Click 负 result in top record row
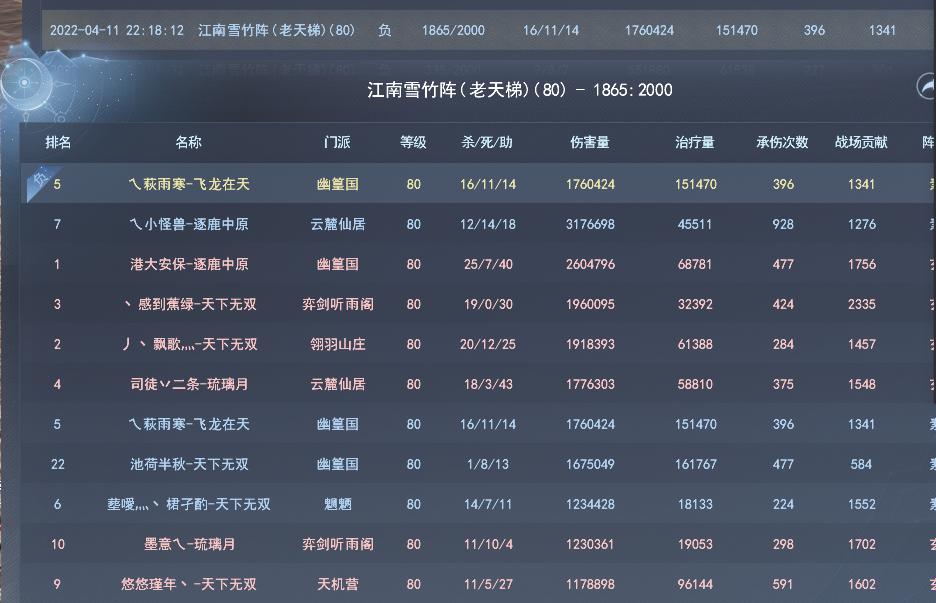 coord(384,30)
